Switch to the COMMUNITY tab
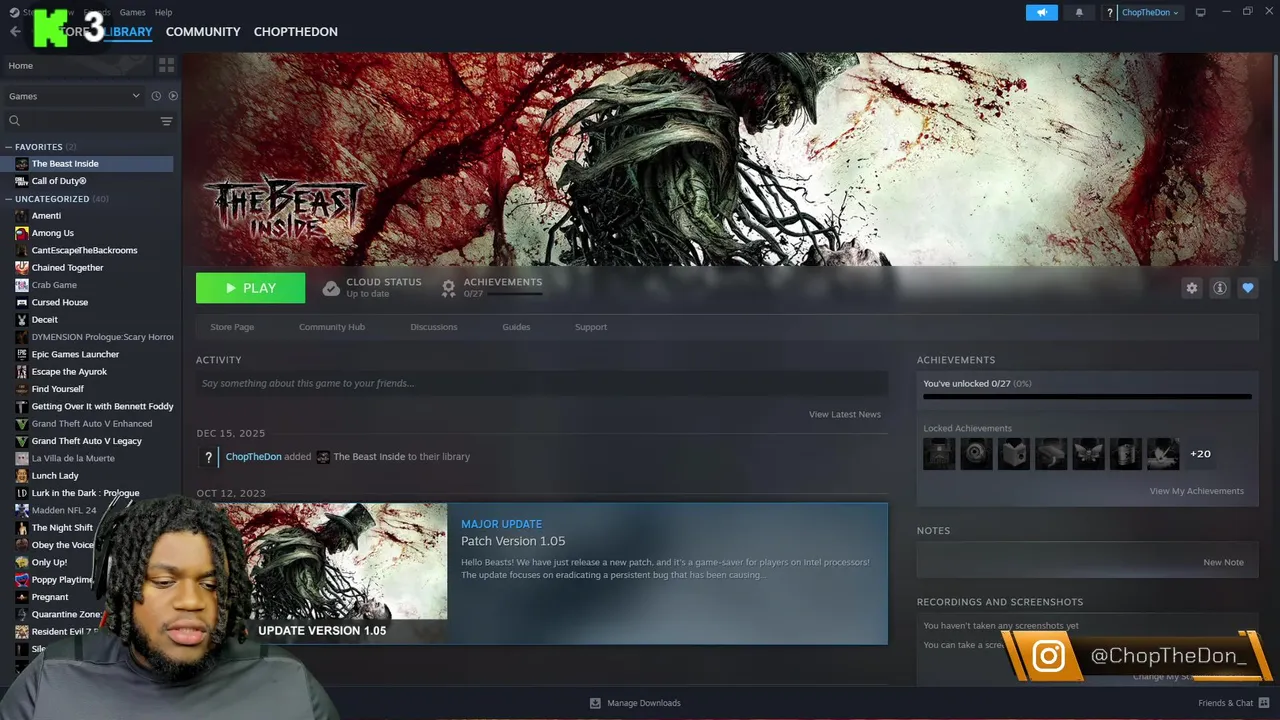Screen dimensions: 1280x720 point(203,32)
